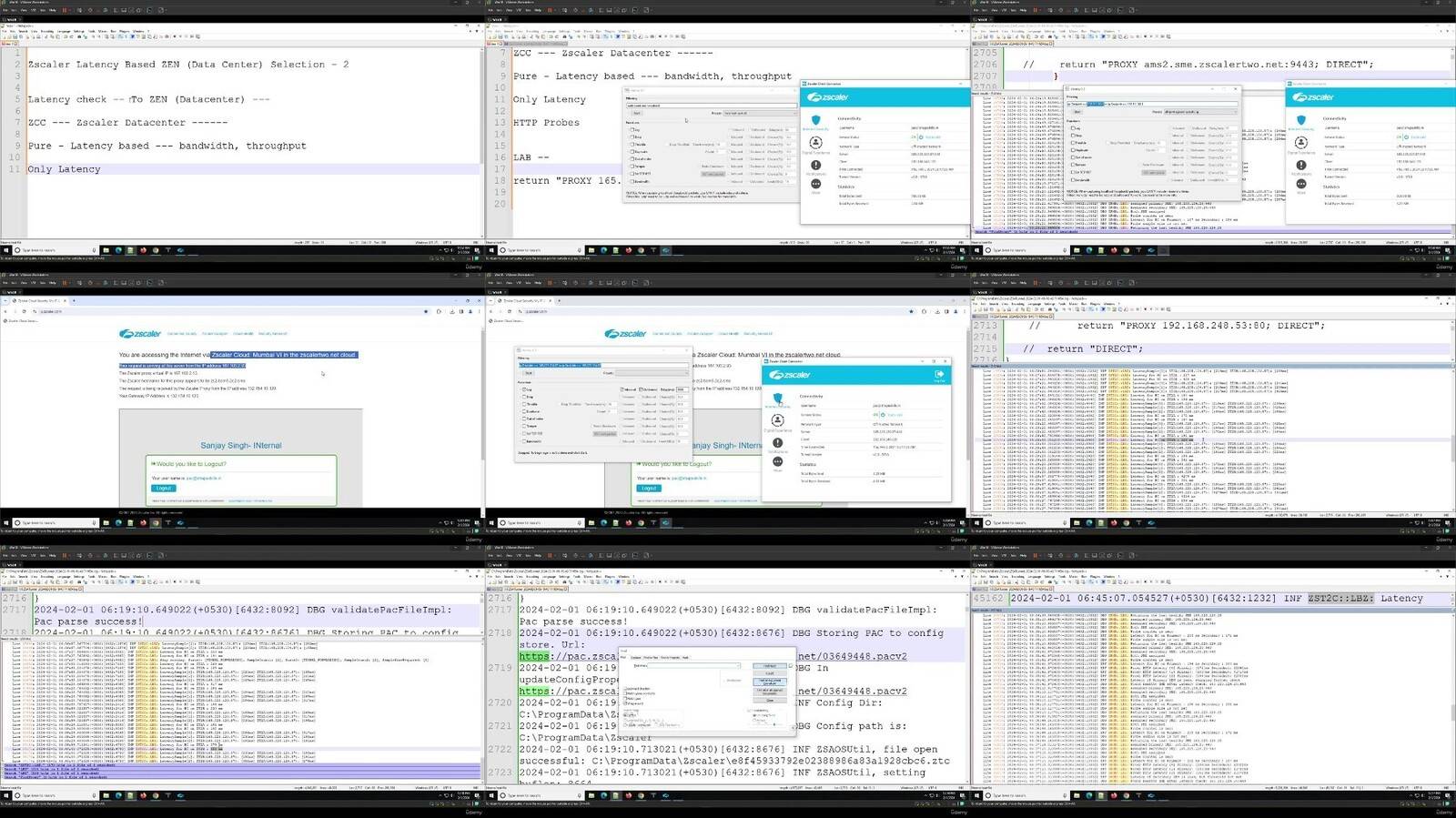The width and height of the screenshot is (1456, 818).
Task: Click first green 'https://pac.zsca' link in Find dialog frame
Action: (x=569, y=656)
